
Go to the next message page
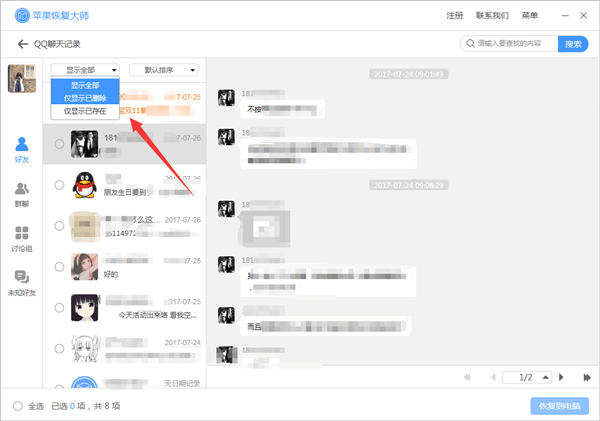tap(561, 377)
